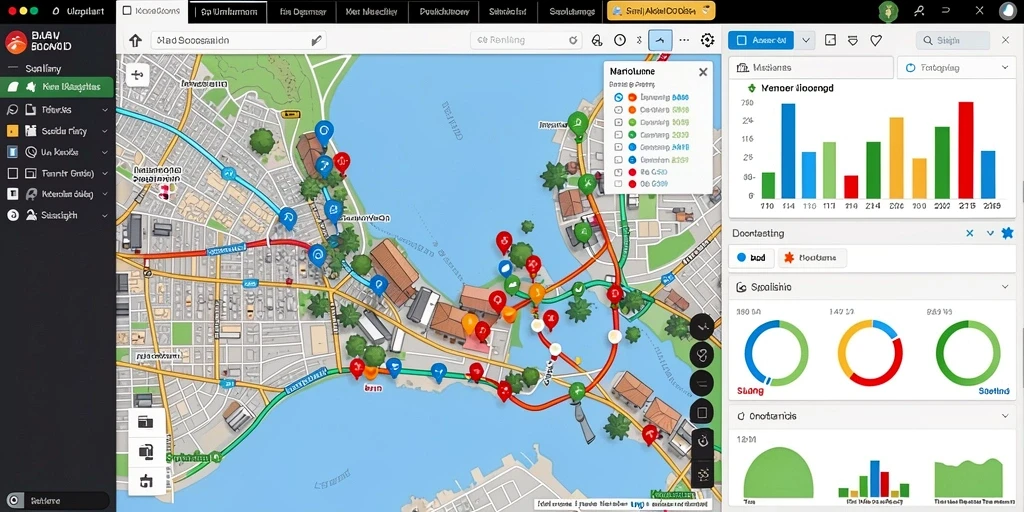The width and height of the screenshot is (1024, 512).
Task: Select the green highlighted sidebar item
Action: tap(57, 87)
